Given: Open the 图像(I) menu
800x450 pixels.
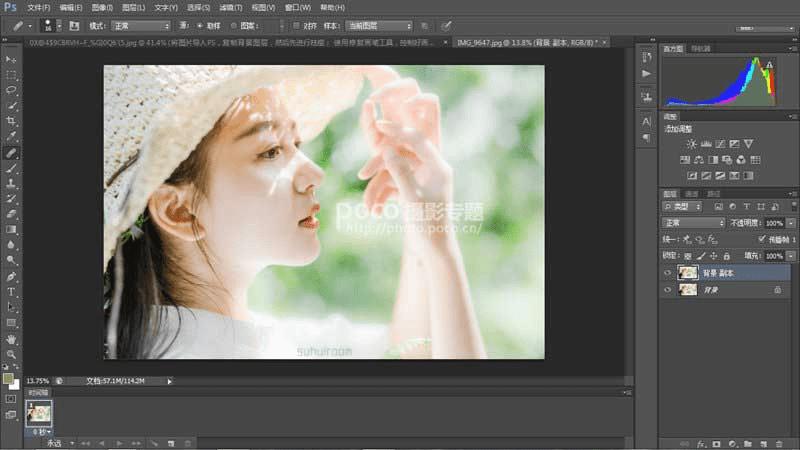Looking at the screenshot, I should point(102,8).
